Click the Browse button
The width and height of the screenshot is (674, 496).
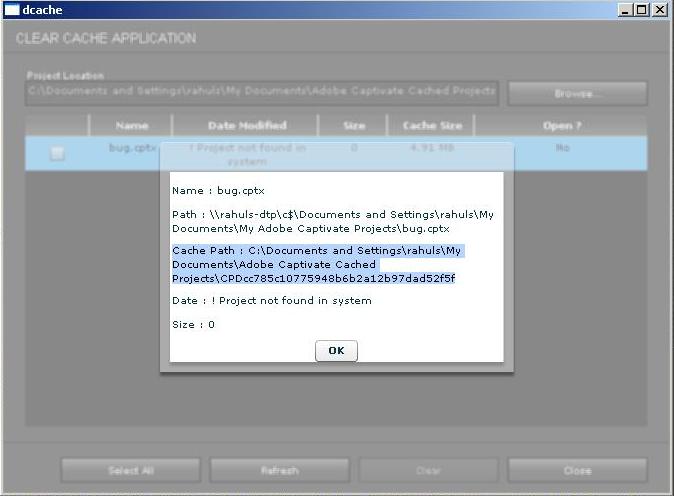(577, 93)
